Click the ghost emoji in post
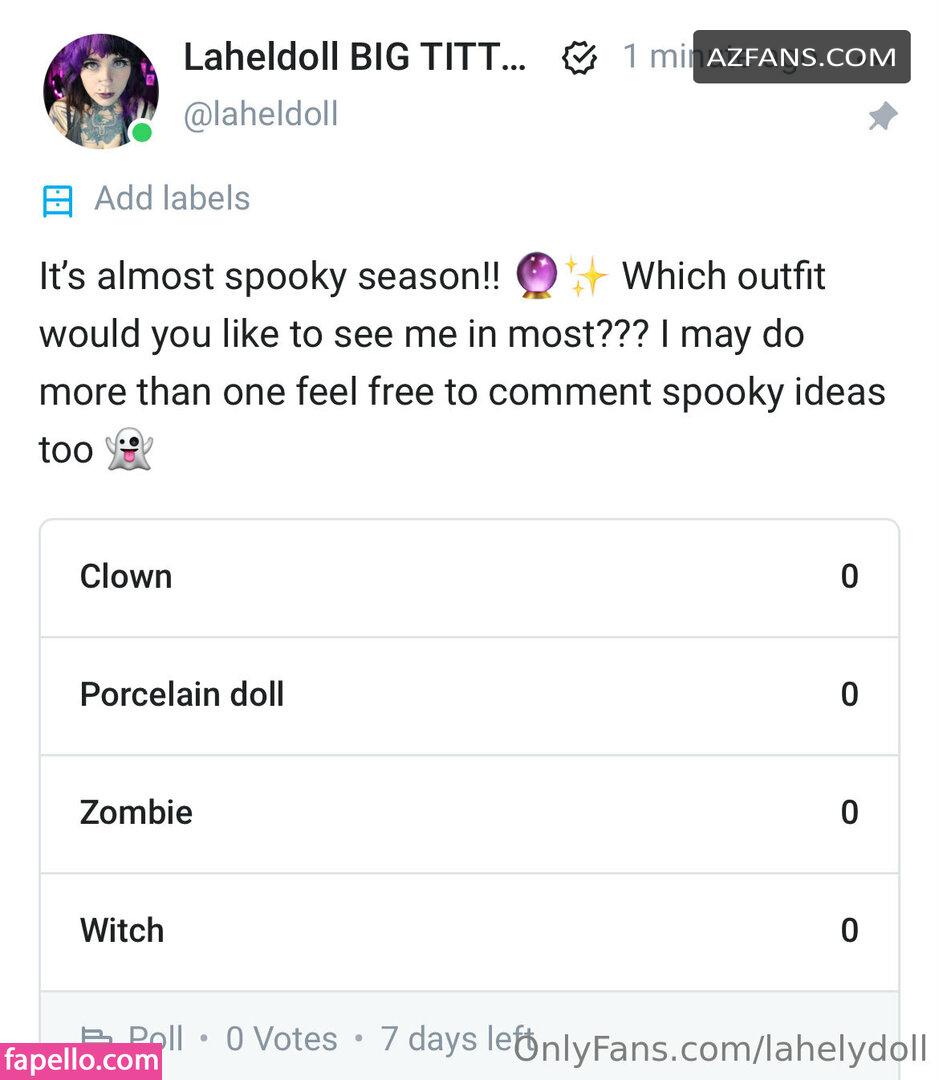The image size is (939, 1080). 131,450
